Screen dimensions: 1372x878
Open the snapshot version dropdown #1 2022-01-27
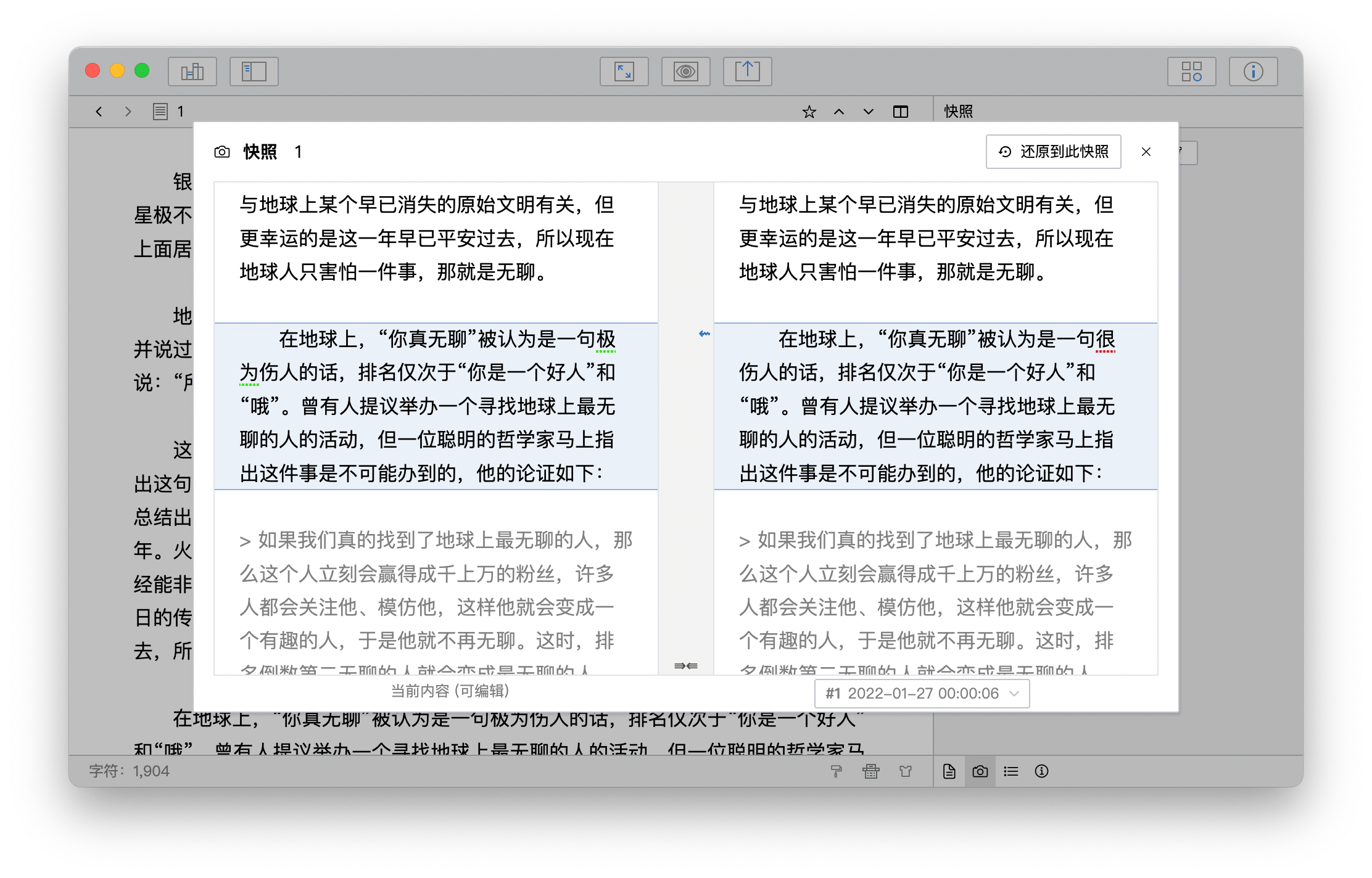922,694
